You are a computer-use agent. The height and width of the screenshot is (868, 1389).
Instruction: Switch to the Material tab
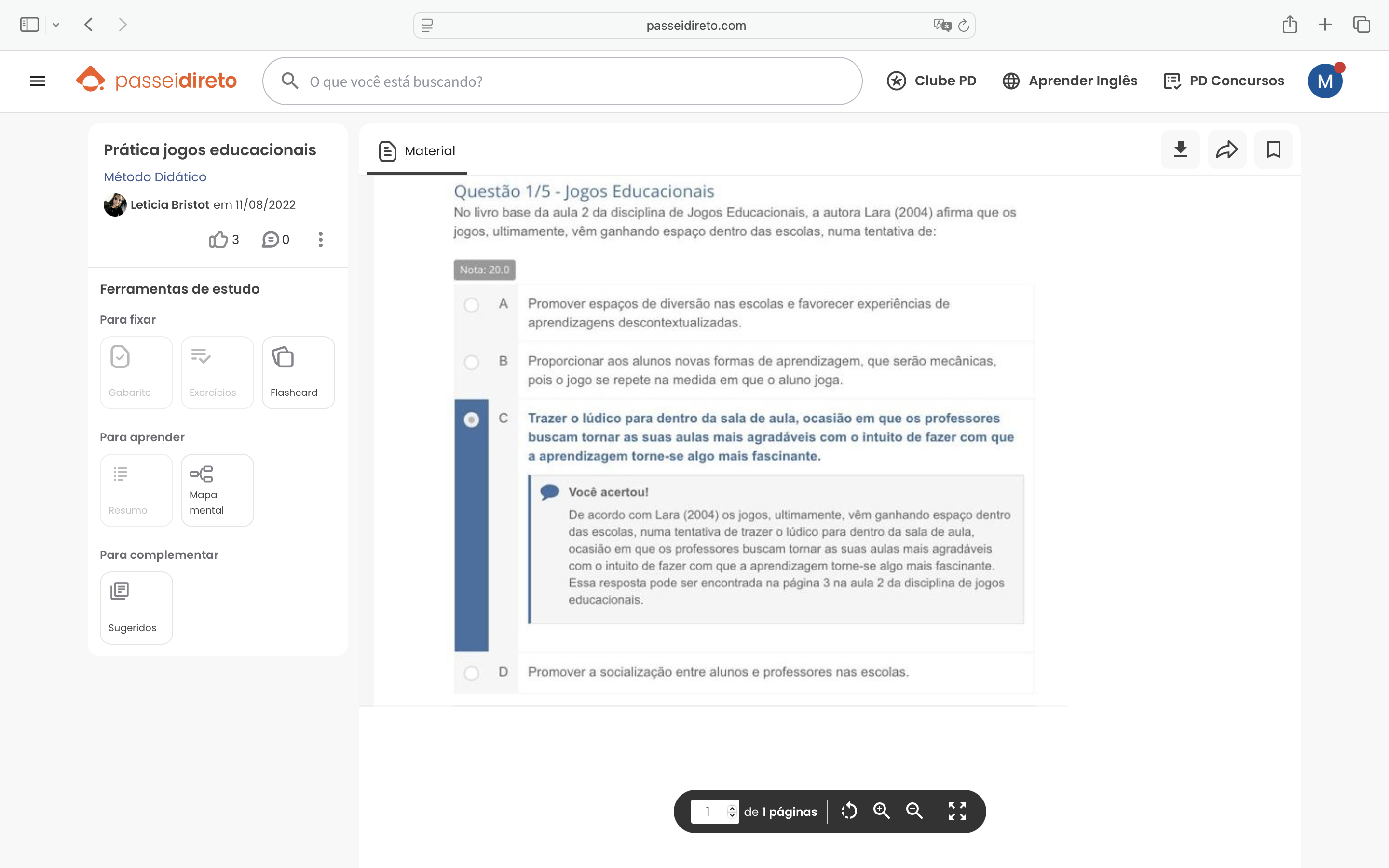coord(417,151)
